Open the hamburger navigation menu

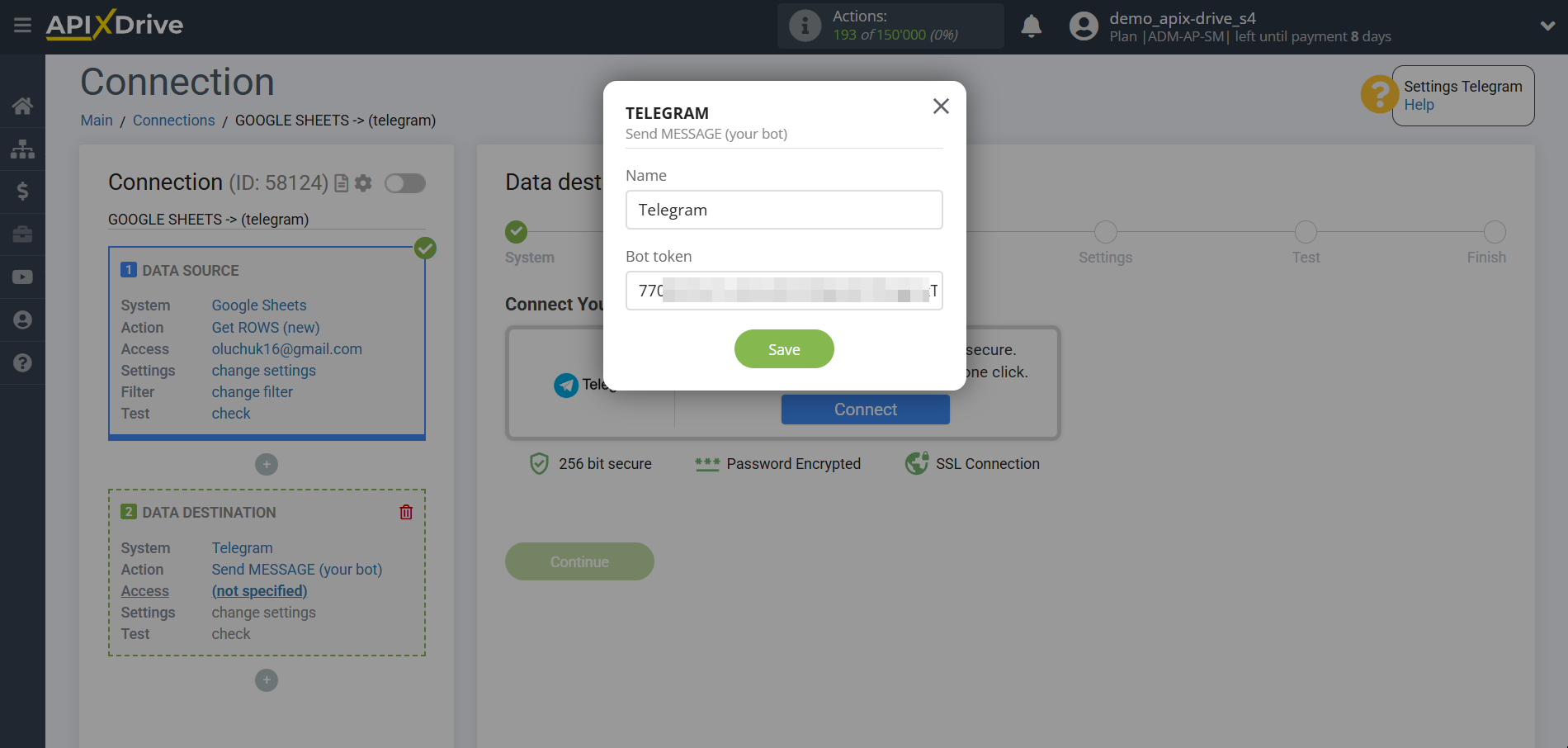pos(22,26)
